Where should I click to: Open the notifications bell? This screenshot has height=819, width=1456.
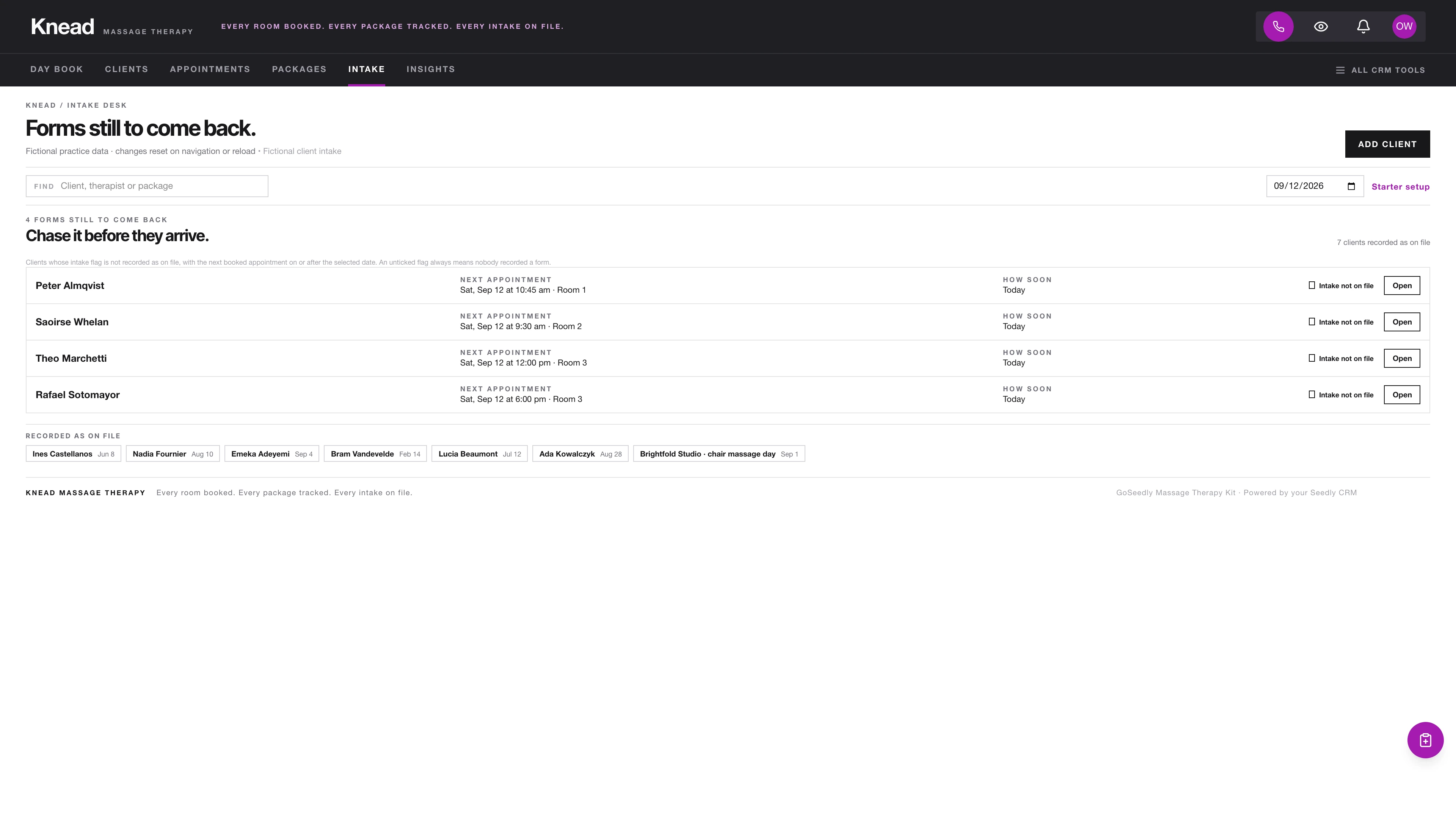1363,27
